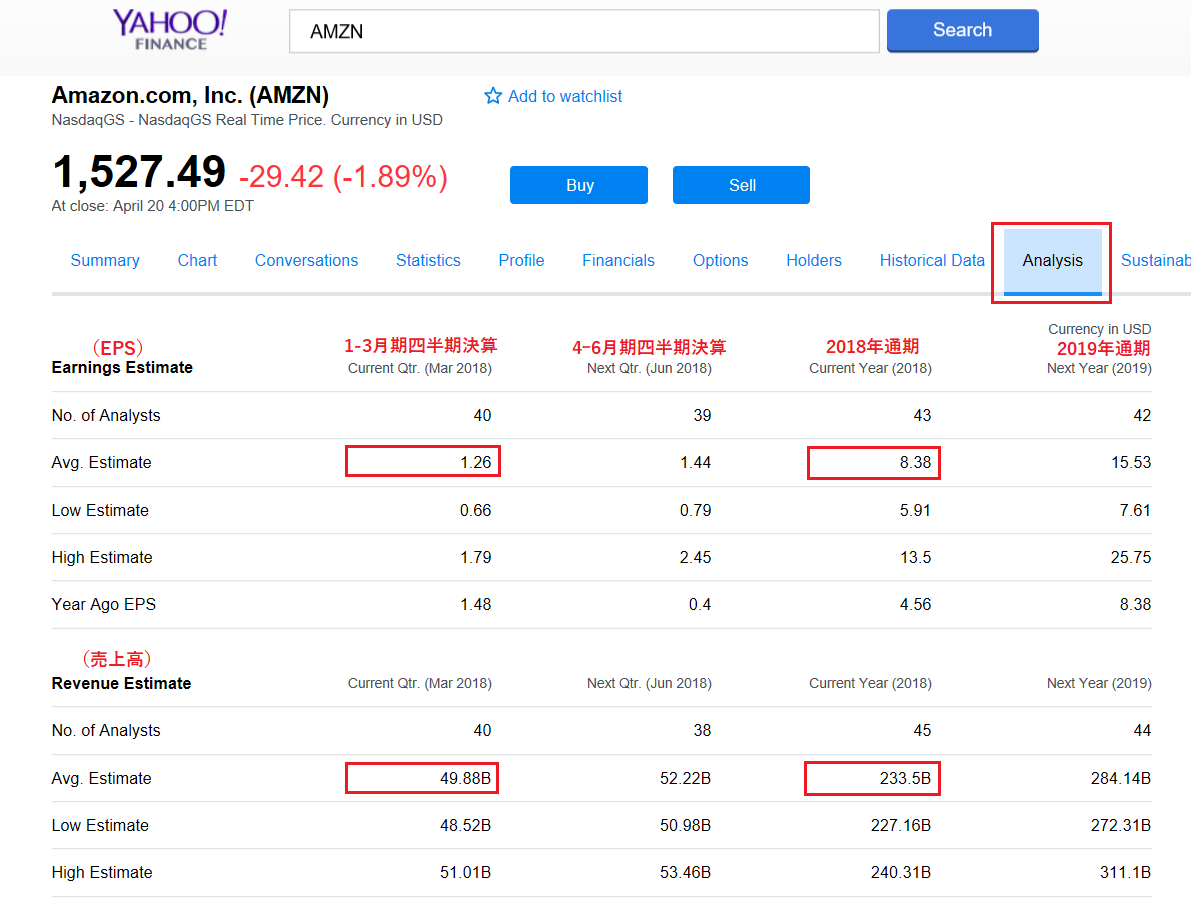This screenshot has height=903, width=1191.
Task: Switch to the Options tab
Action: pyautogui.click(x=720, y=260)
